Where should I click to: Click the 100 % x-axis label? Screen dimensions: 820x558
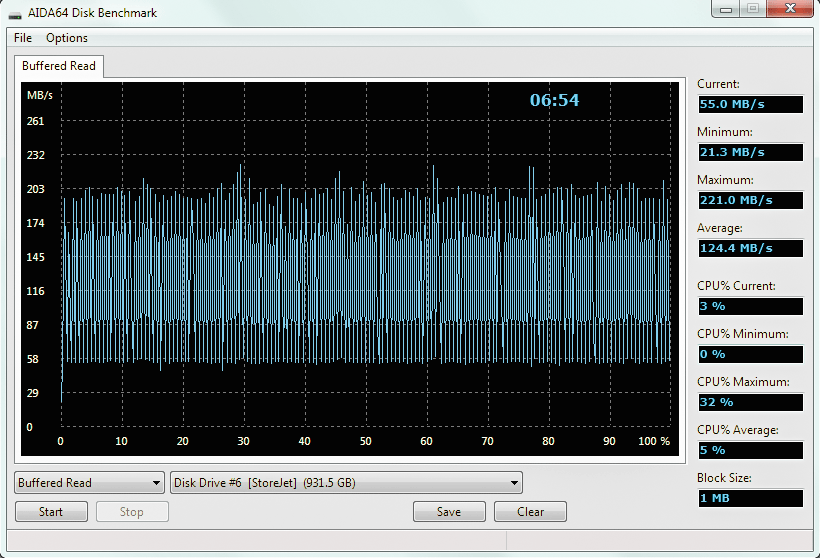(654, 441)
